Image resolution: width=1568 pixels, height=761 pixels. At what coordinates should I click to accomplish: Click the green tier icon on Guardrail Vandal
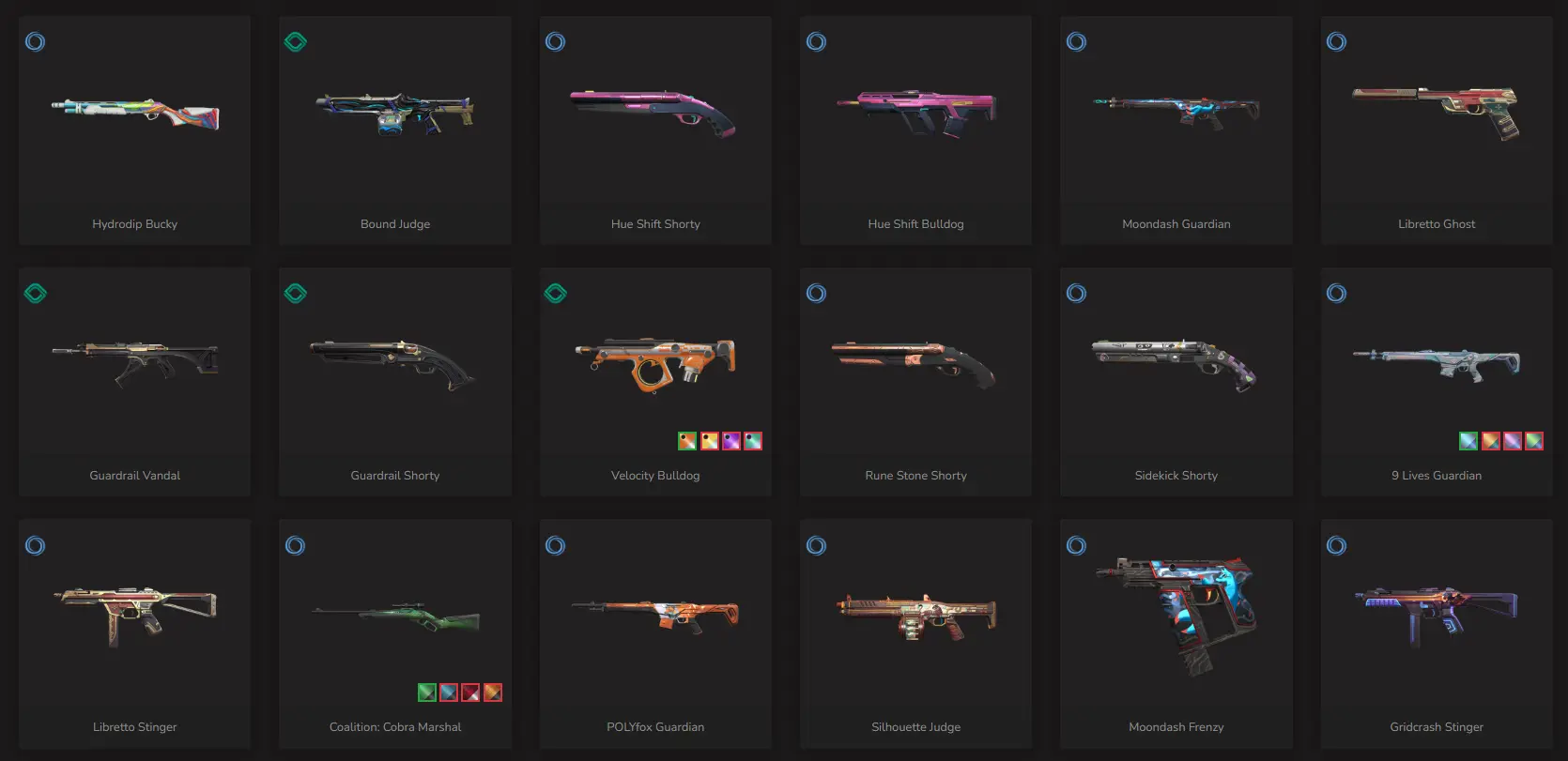tap(35, 293)
